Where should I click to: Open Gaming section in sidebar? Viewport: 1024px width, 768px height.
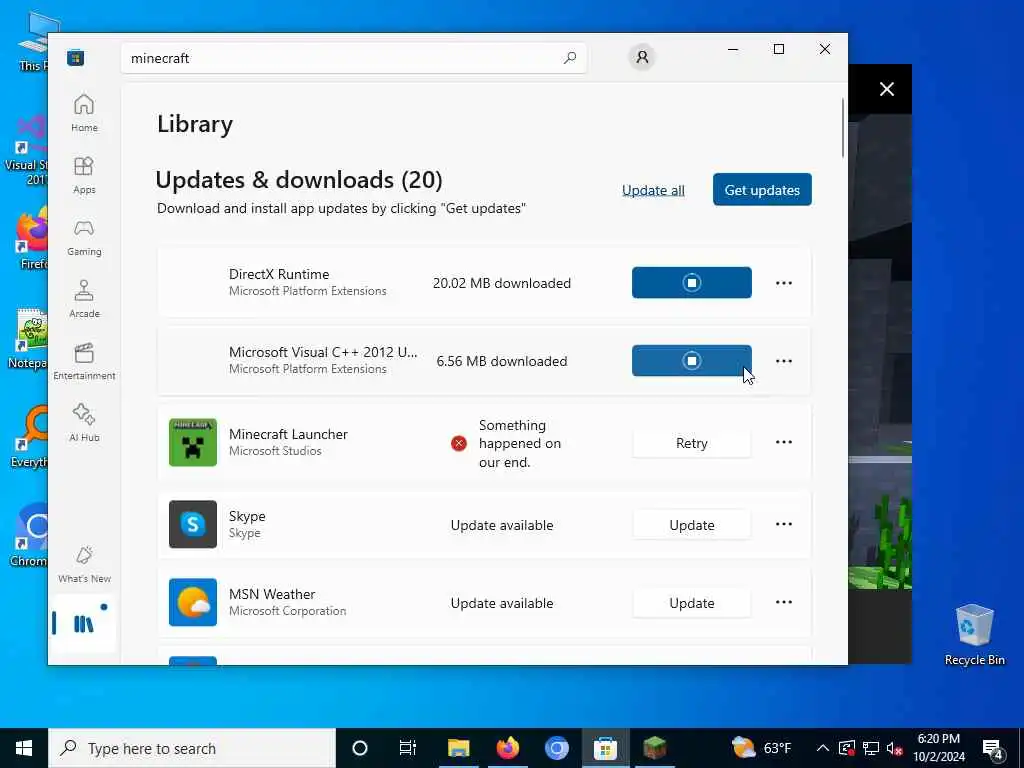click(x=84, y=237)
